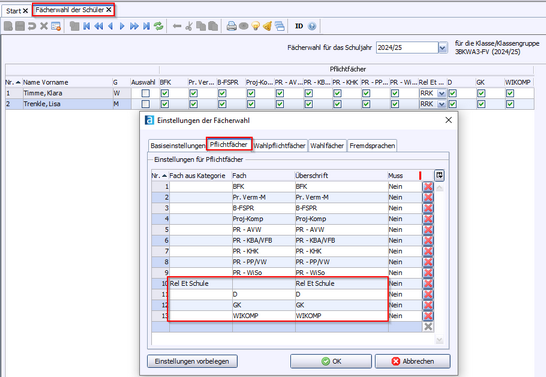
Task: Click the green refresh arrows icon
Action: 158,26
